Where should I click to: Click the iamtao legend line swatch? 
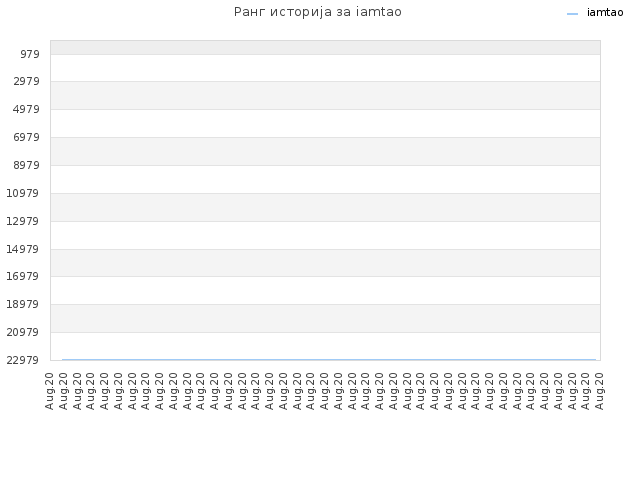pos(572,14)
